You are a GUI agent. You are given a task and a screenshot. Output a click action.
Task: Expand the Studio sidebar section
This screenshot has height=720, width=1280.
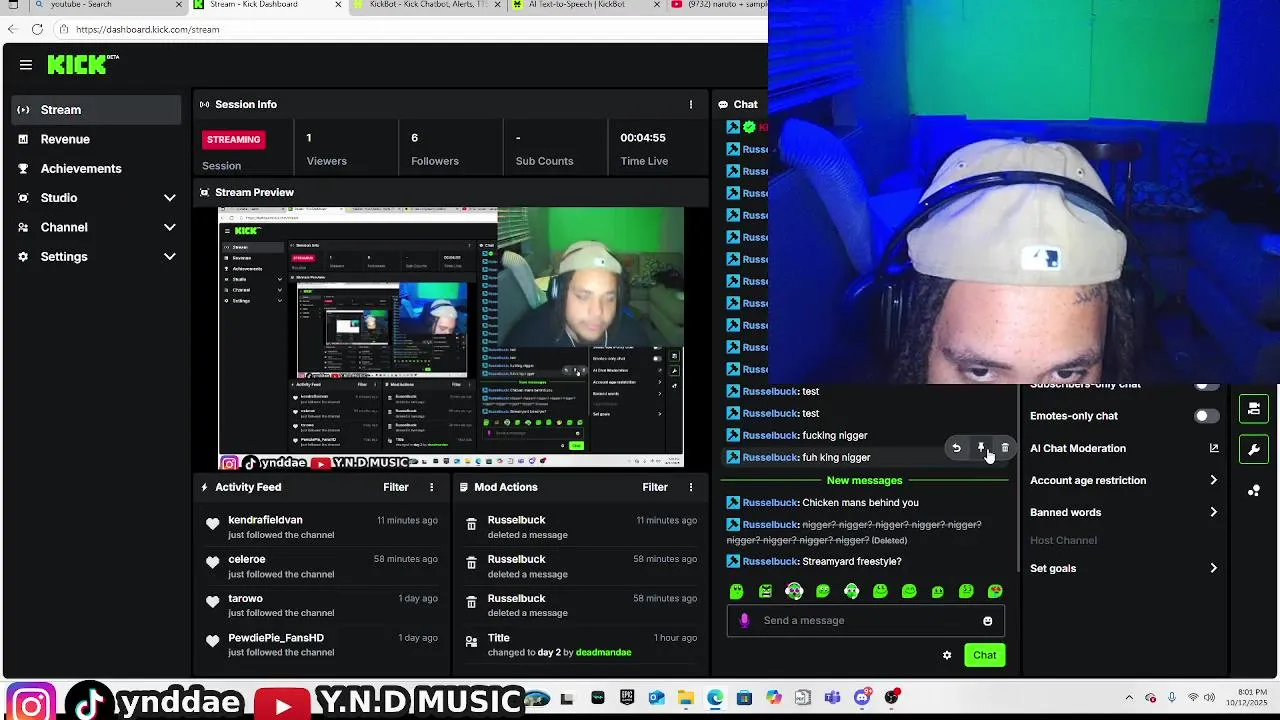tap(169, 198)
